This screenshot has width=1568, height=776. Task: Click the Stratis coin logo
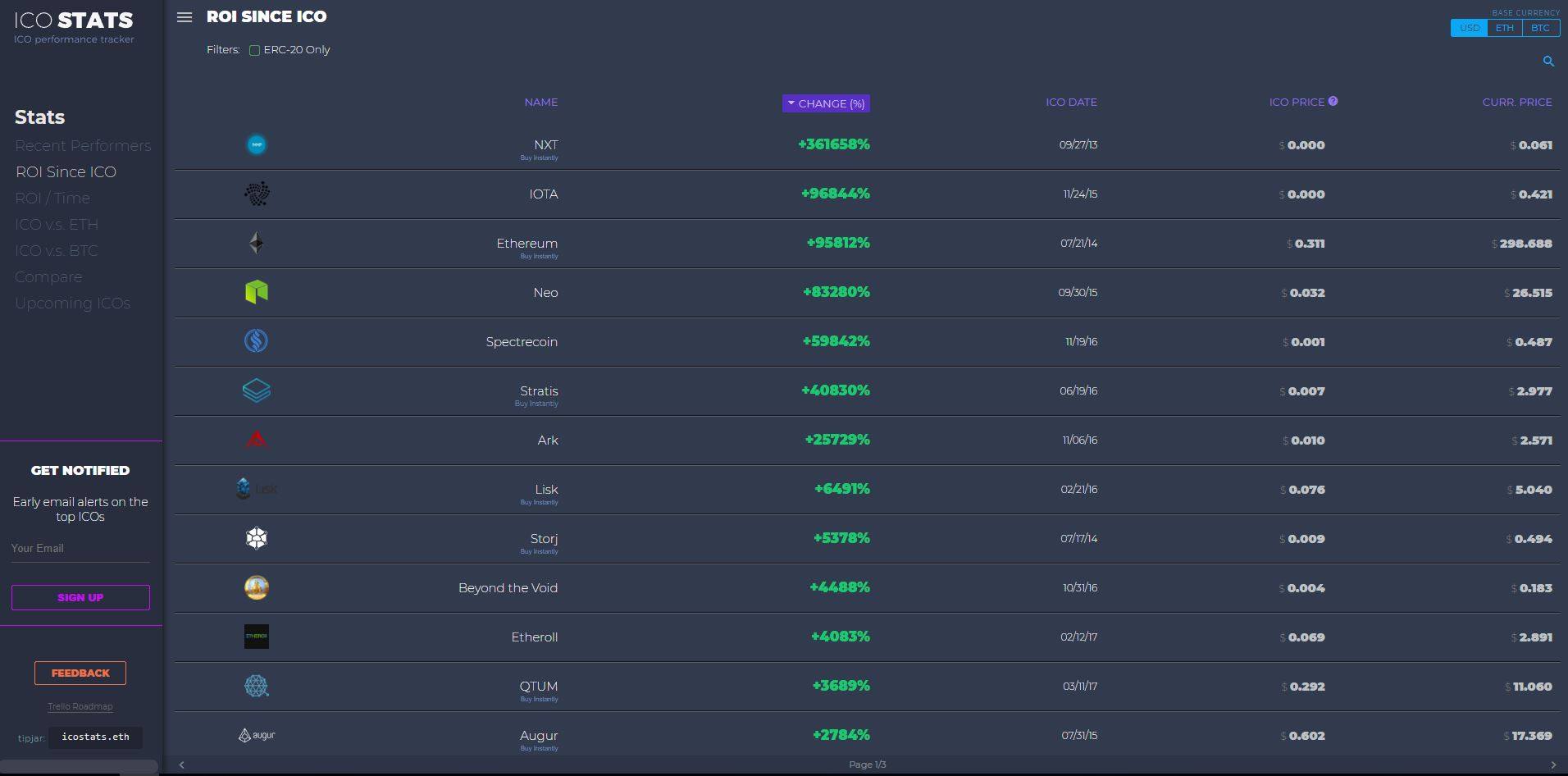click(257, 390)
